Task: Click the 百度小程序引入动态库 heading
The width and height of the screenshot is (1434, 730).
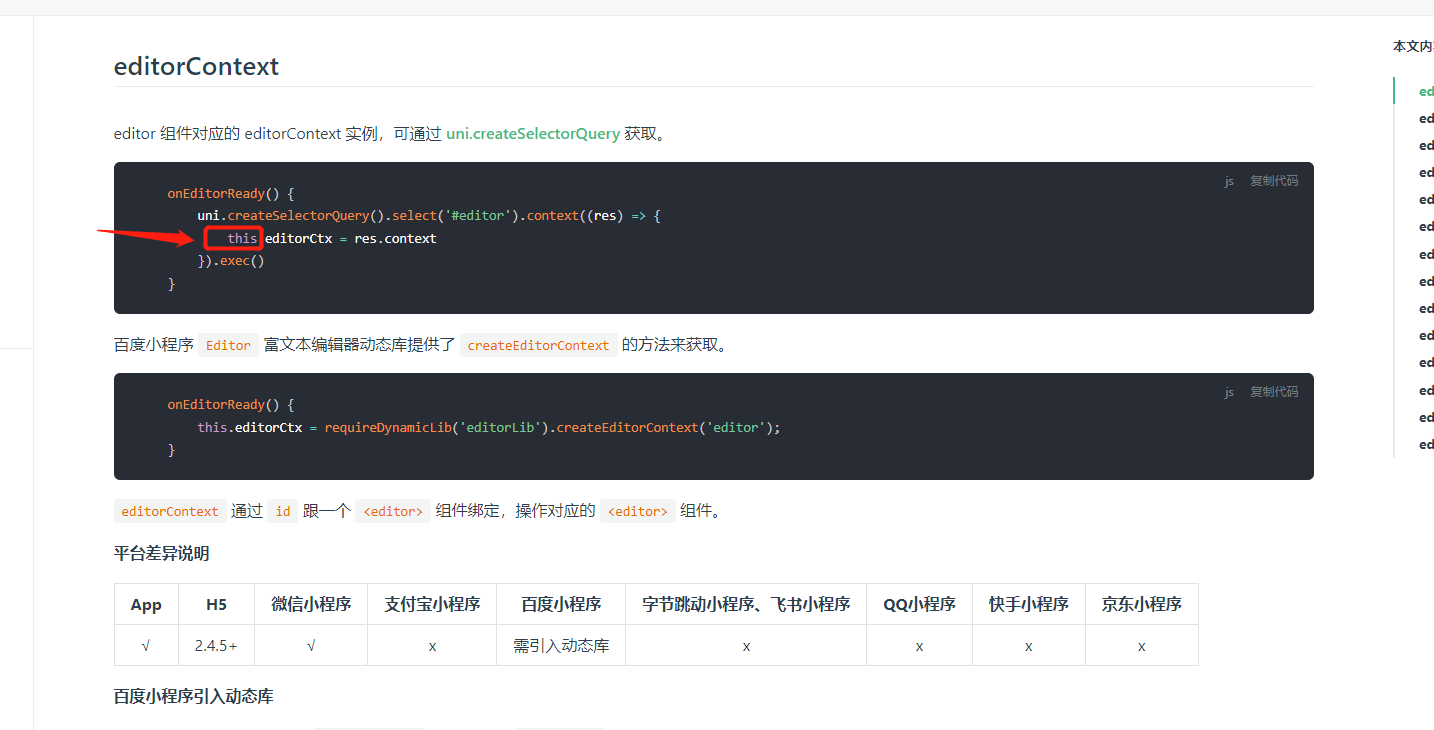Action: pos(194,696)
